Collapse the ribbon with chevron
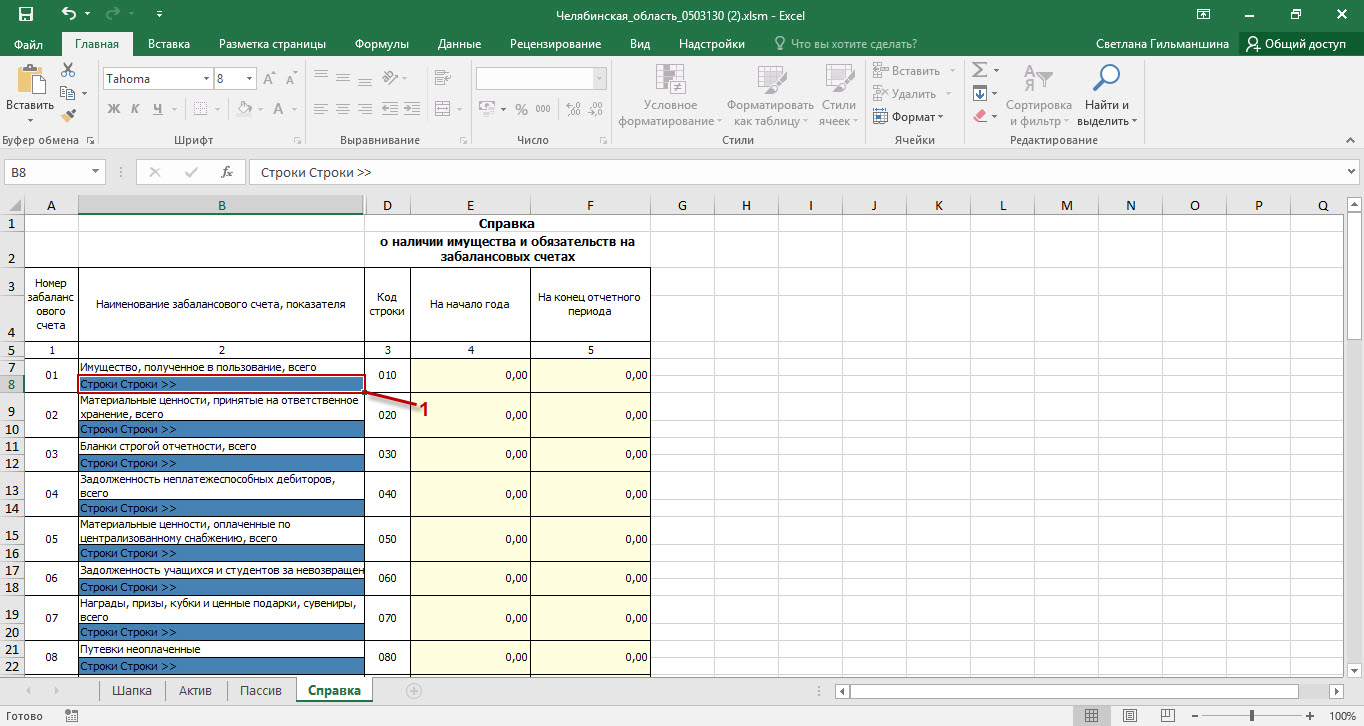 pos(1349,141)
